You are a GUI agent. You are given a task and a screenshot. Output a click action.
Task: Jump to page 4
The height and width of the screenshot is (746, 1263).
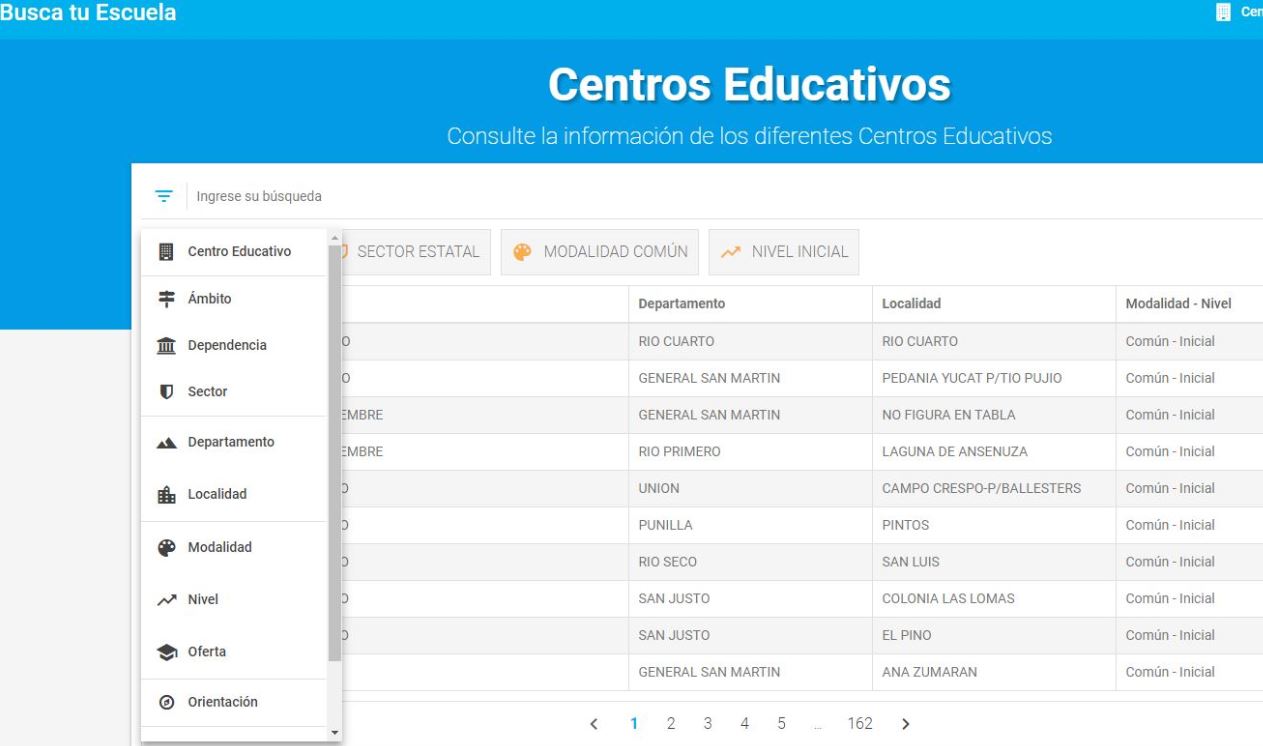tap(745, 723)
